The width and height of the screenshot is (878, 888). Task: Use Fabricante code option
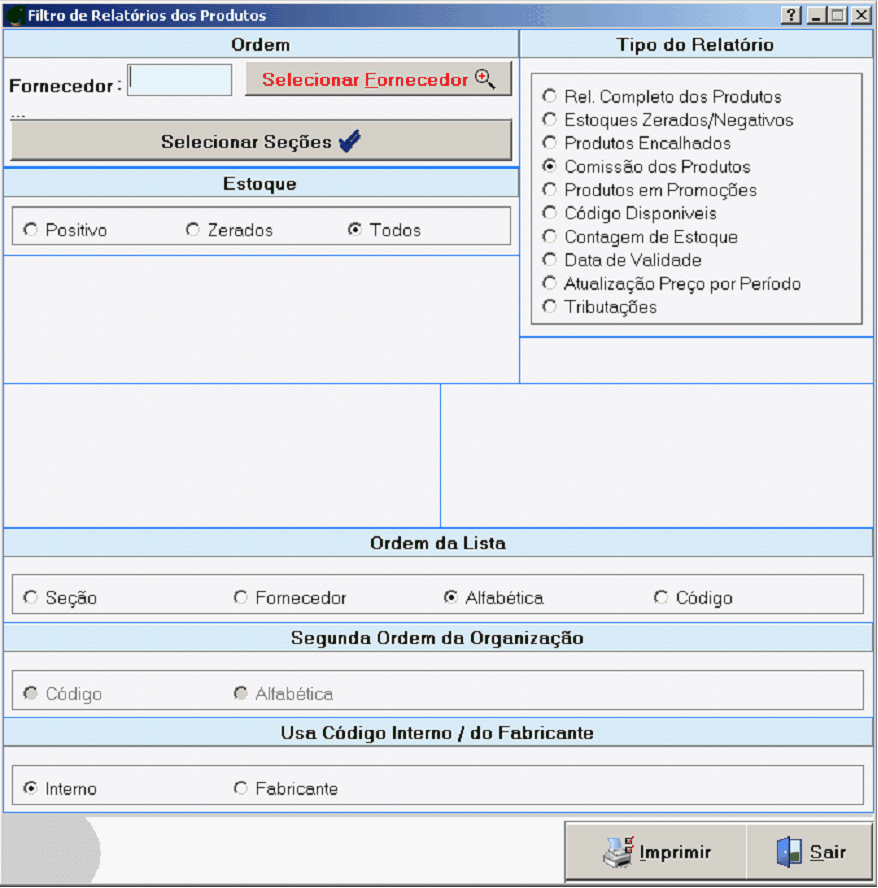tap(240, 789)
